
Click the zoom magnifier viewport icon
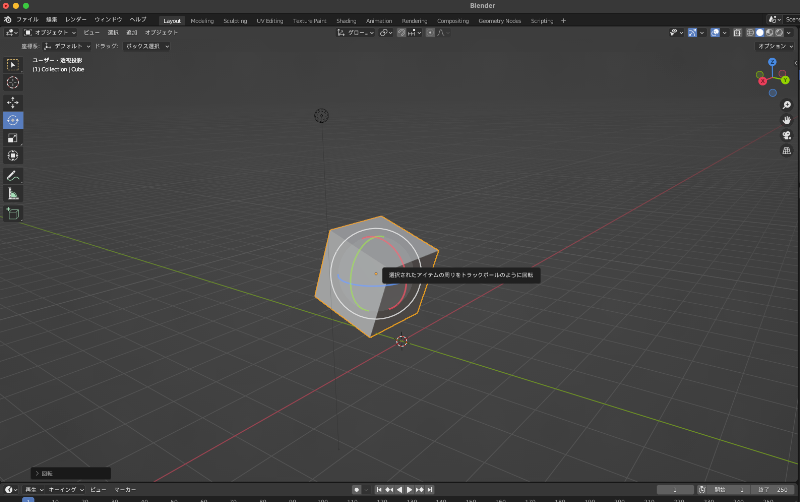[x=787, y=105]
